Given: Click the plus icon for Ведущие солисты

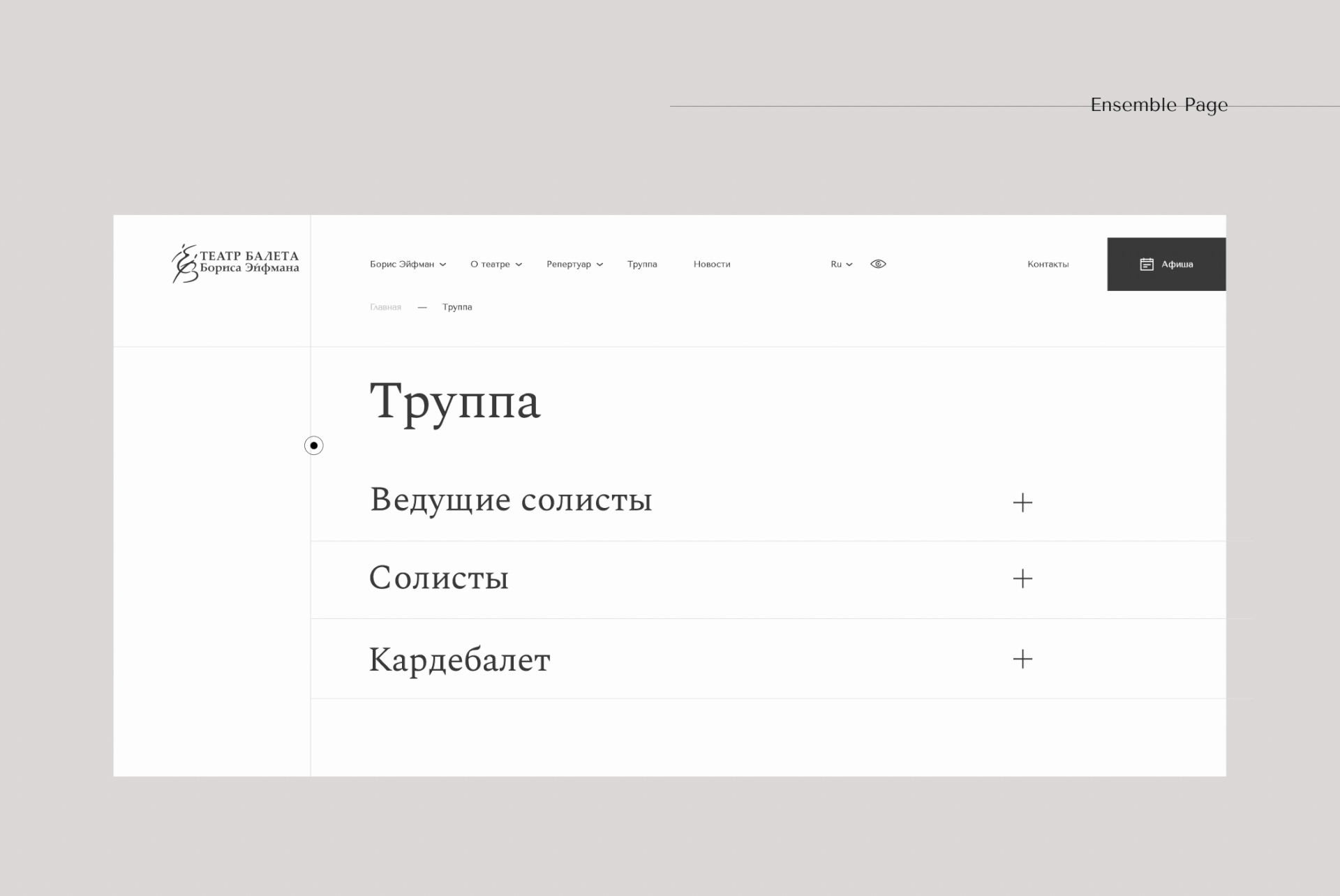Looking at the screenshot, I should click(1022, 502).
